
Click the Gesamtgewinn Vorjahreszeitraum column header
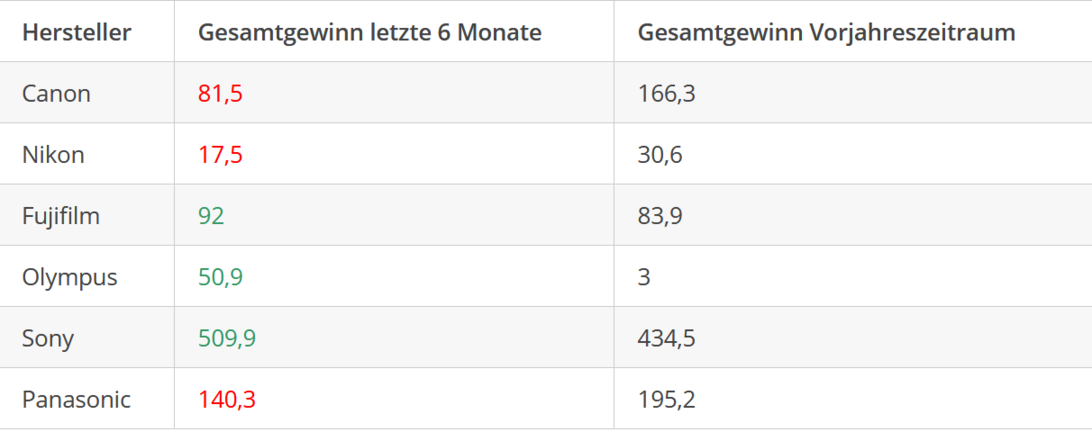click(826, 32)
